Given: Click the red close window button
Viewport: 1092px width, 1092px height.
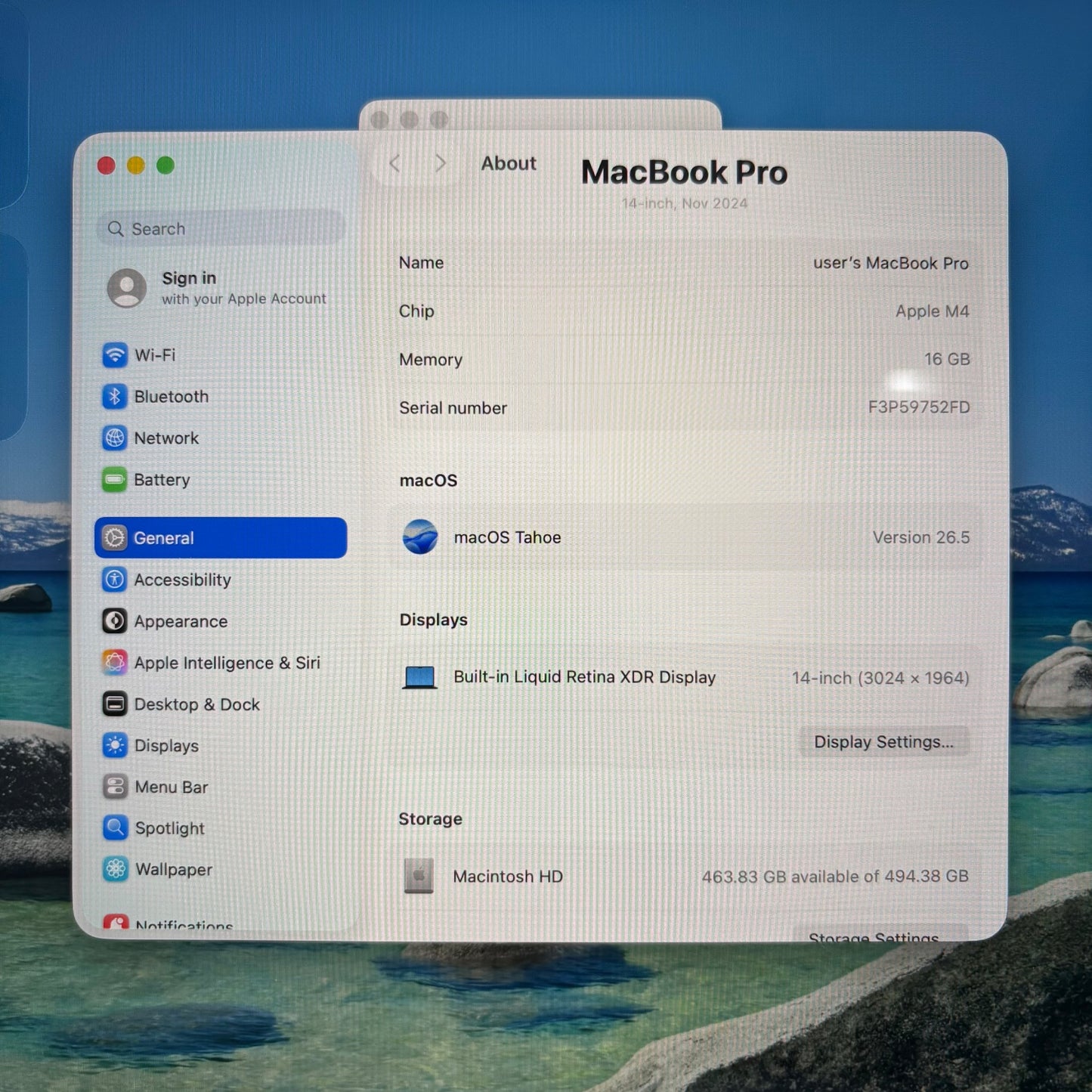Looking at the screenshot, I should (107, 166).
